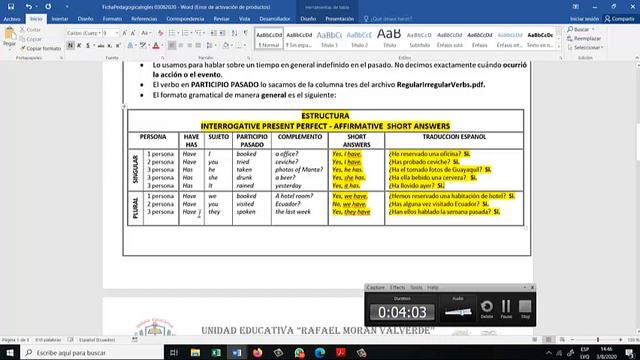Open Excel from the taskbar
The image size is (640, 360).
[x=216, y=353]
